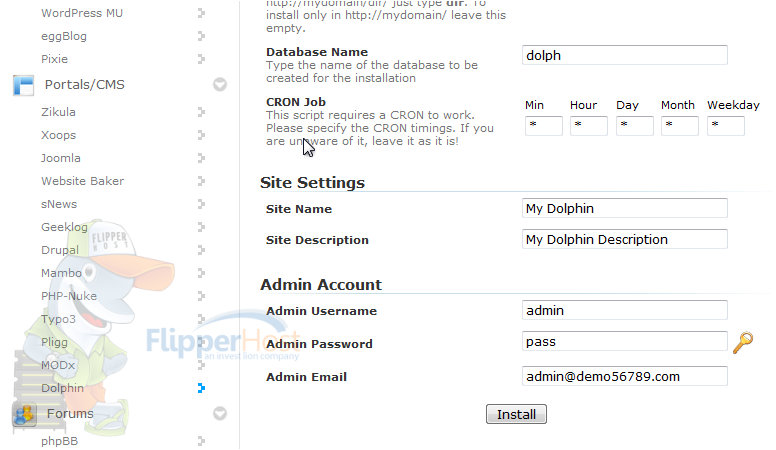Click the arrow icon next to Xoops
The height and width of the screenshot is (450, 776).
click(201, 135)
